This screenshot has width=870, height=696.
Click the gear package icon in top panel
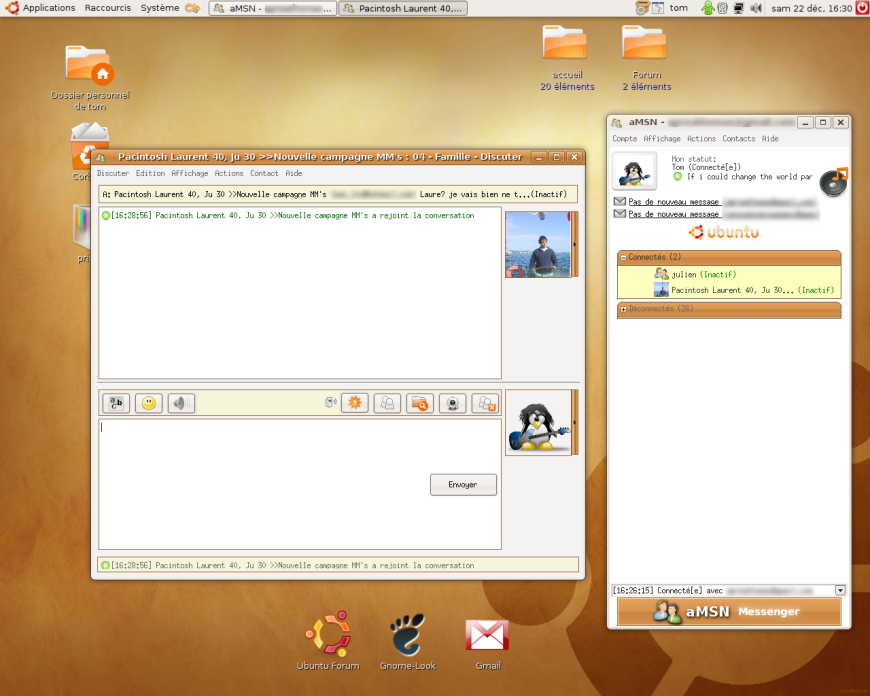coord(642,8)
